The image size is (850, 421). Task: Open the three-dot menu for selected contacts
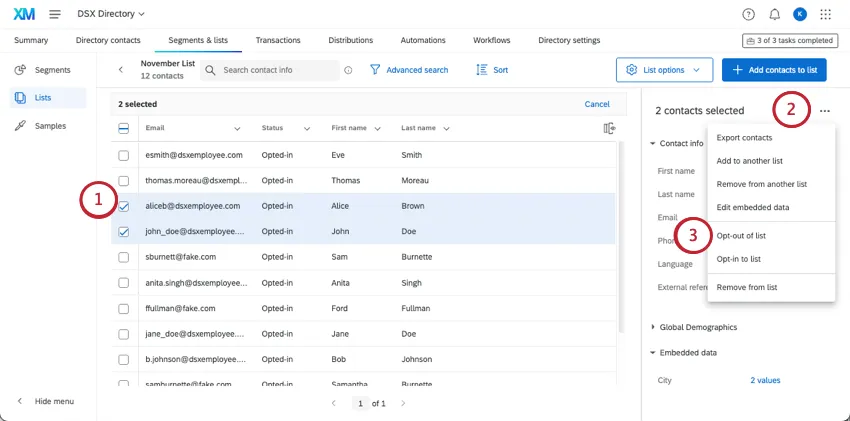(x=824, y=111)
